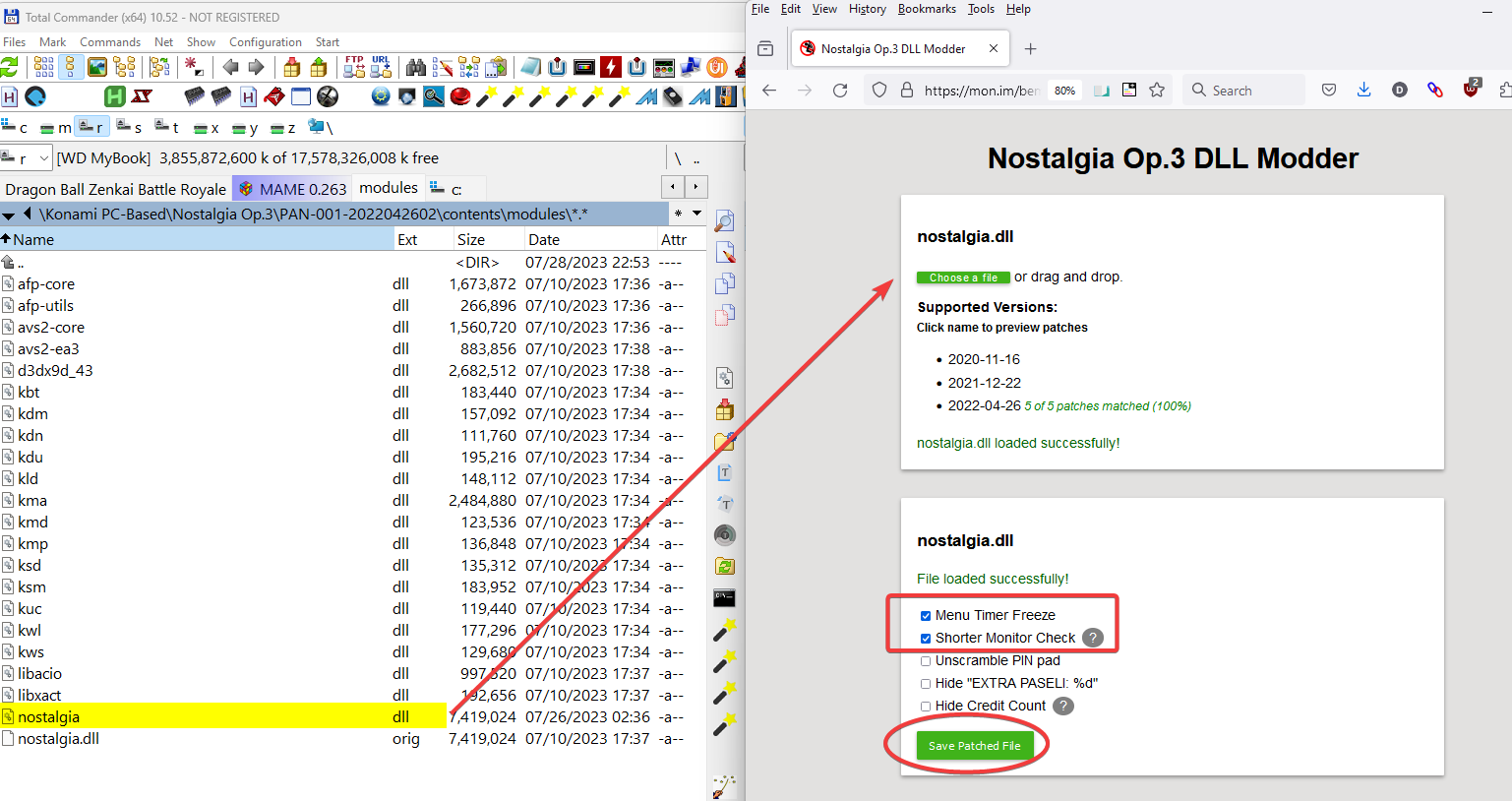Click the Pack files box icon with red arrow
This screenshot has width=1512, height=801.
coord(292,67)
